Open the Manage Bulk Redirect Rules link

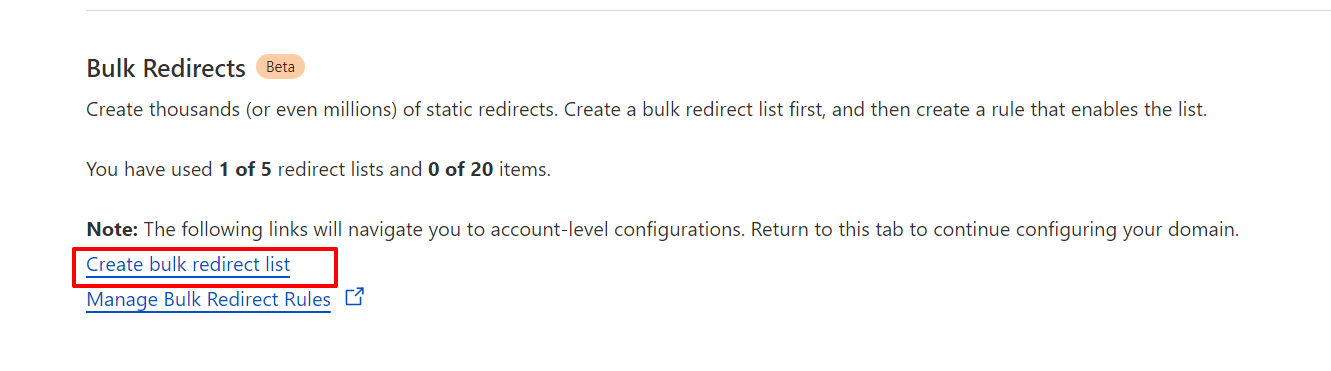208,299
